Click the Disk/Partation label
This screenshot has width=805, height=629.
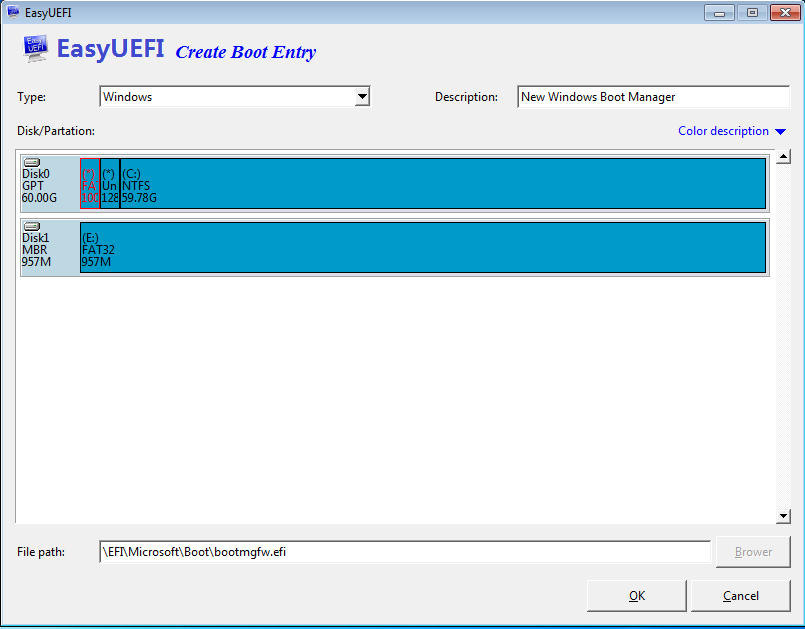click(56, 131)
